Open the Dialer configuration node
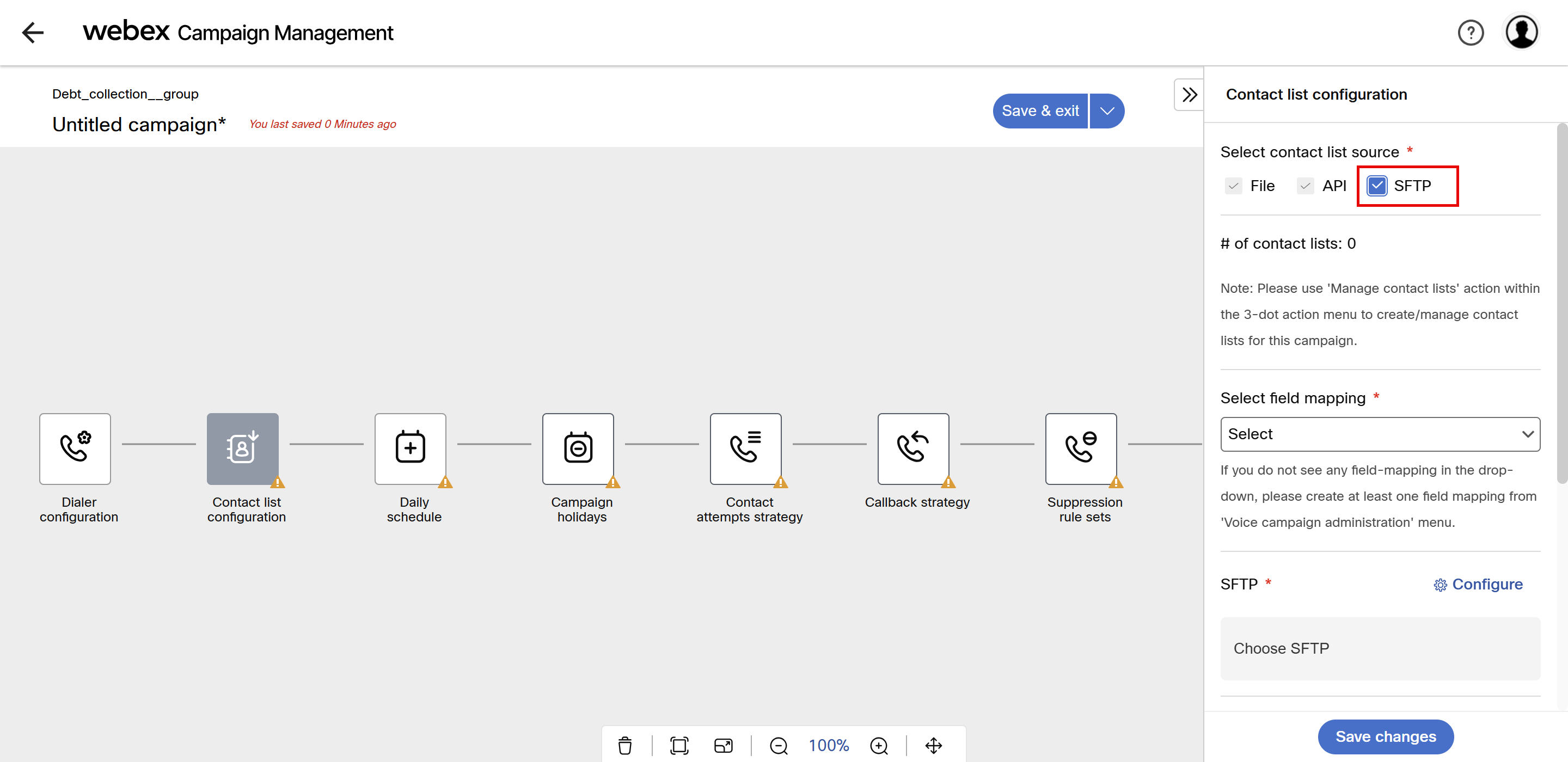The height and width of the screenshot is (762, 1568). [x=75, y=448]
